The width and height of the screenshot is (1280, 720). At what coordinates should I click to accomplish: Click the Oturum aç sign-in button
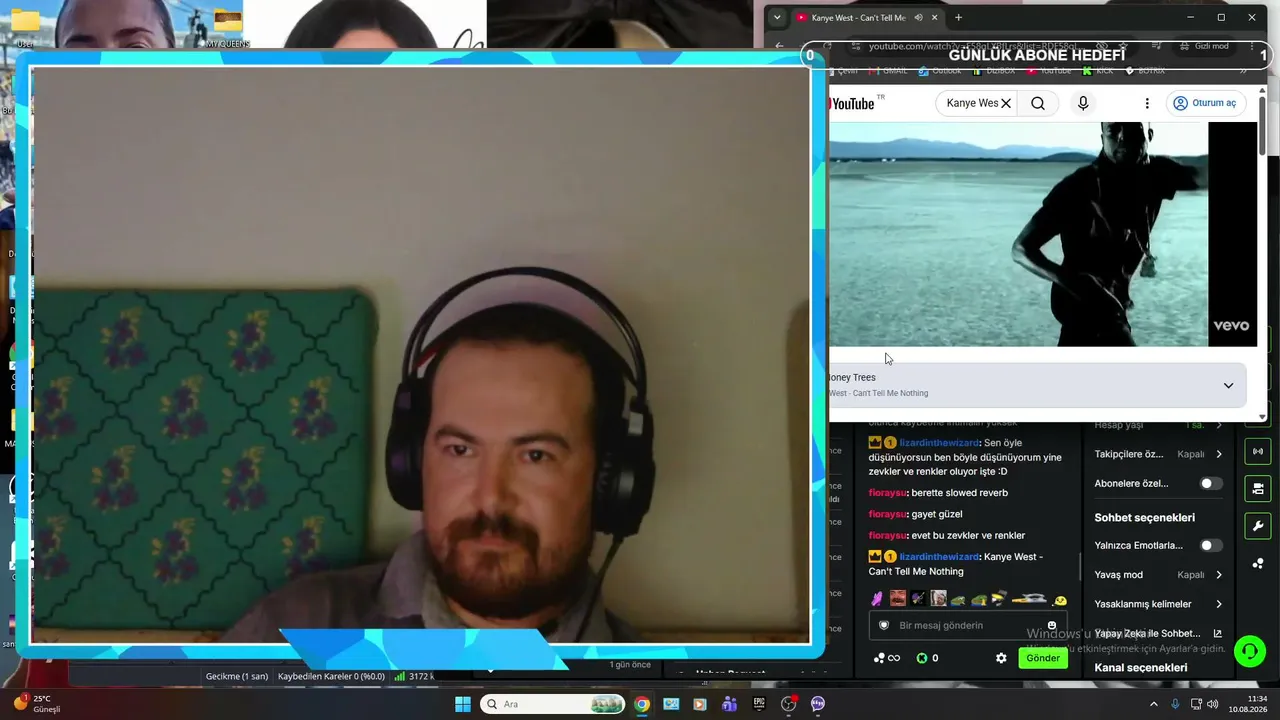[1205, 103]
